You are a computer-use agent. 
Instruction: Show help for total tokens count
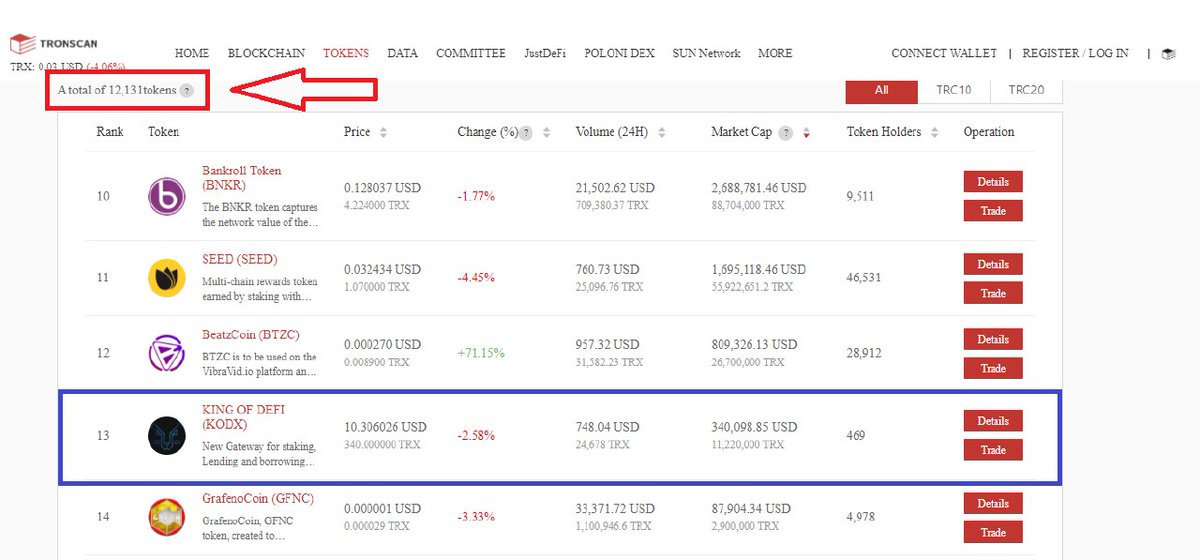[x=186, y=91]
